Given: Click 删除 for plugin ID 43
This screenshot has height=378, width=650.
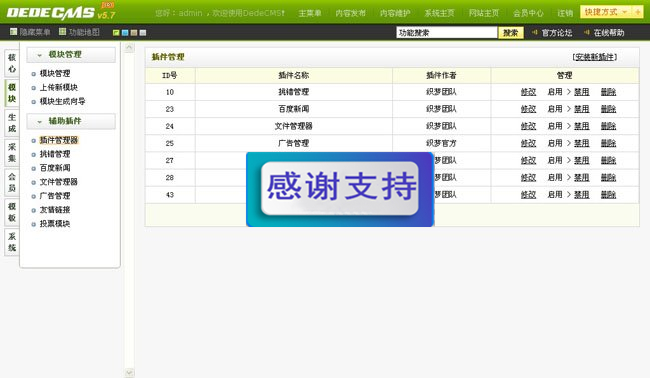Looking at the screenshot, I should tap(608, 195).
